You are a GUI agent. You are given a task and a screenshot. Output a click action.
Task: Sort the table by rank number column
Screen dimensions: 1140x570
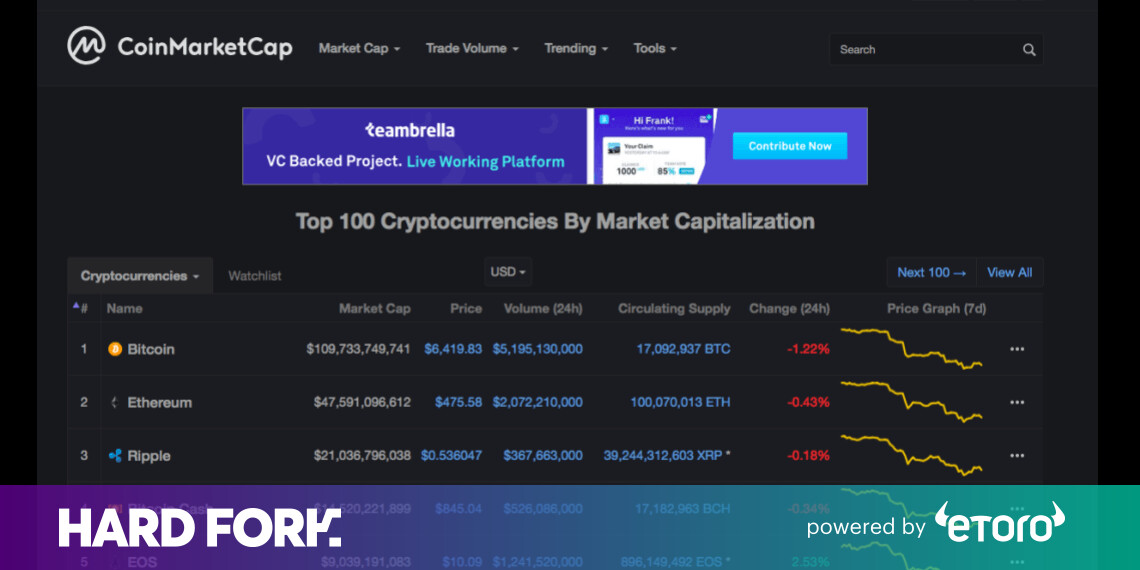(x=81, y=308)
